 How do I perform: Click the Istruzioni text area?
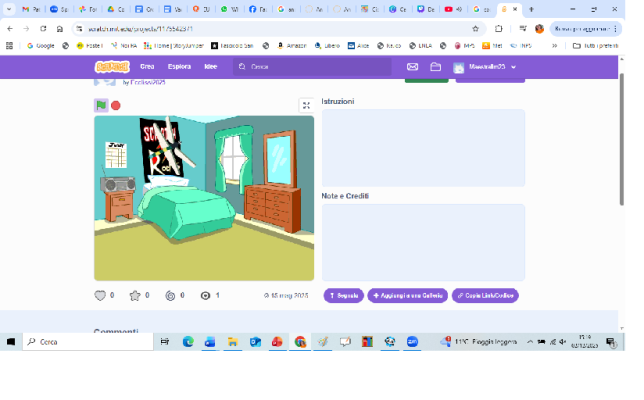[423, 148]
